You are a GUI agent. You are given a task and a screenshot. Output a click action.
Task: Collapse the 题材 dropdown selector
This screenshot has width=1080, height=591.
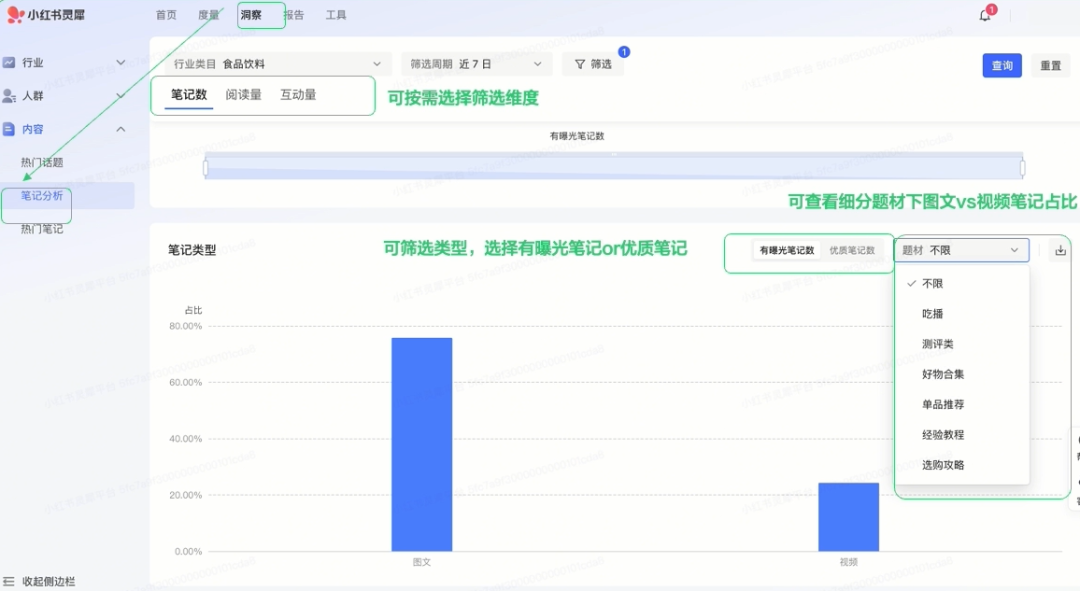pyautogui.click(x=961, y=251)
